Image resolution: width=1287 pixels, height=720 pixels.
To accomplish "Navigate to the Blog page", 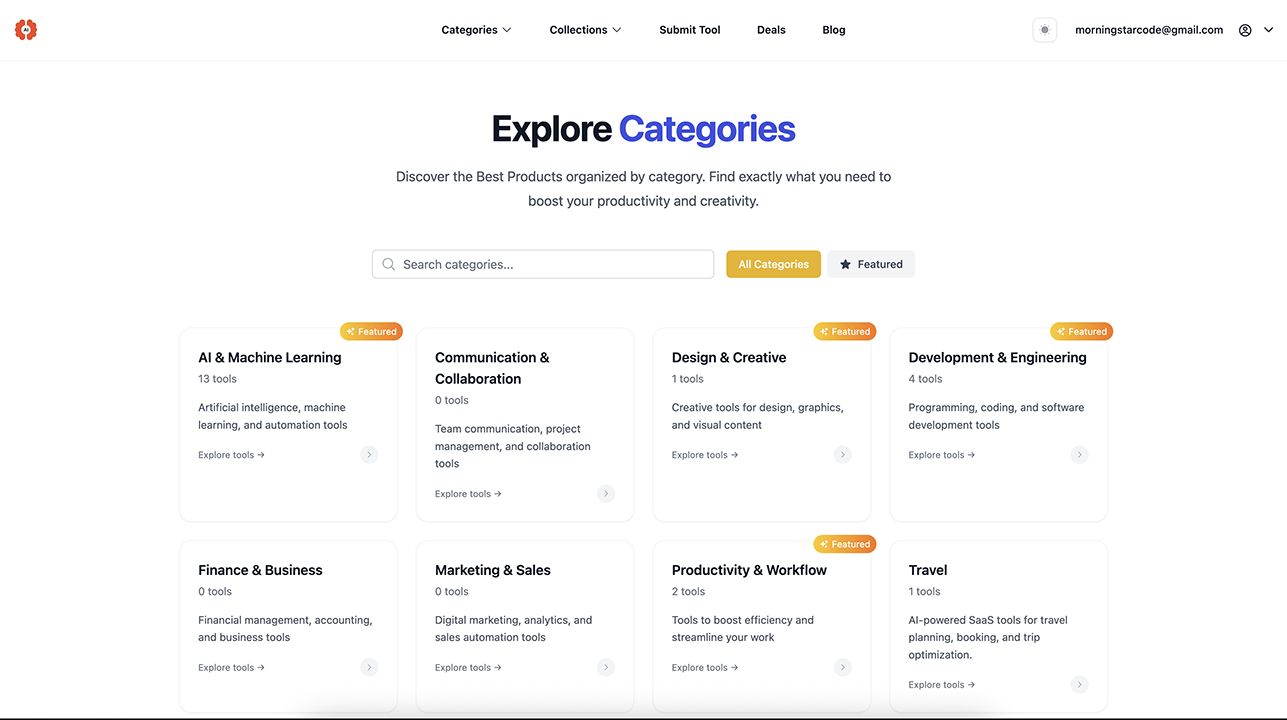I will pyautogui.click(x=834, y=30).
